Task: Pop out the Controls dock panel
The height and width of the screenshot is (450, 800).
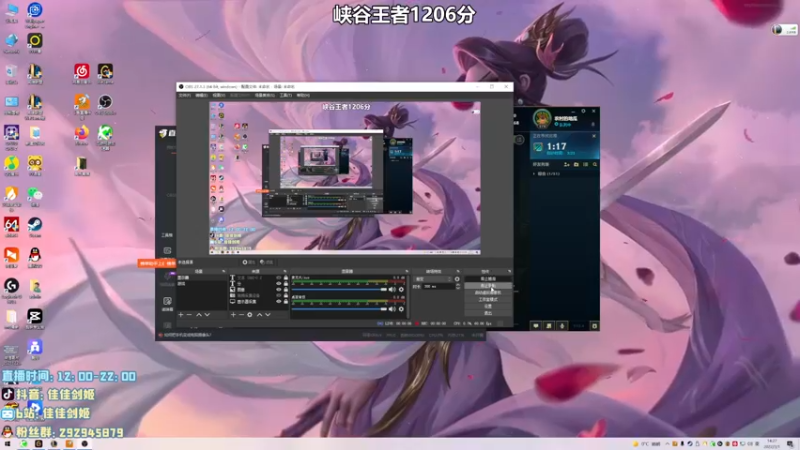Action: 509,271
